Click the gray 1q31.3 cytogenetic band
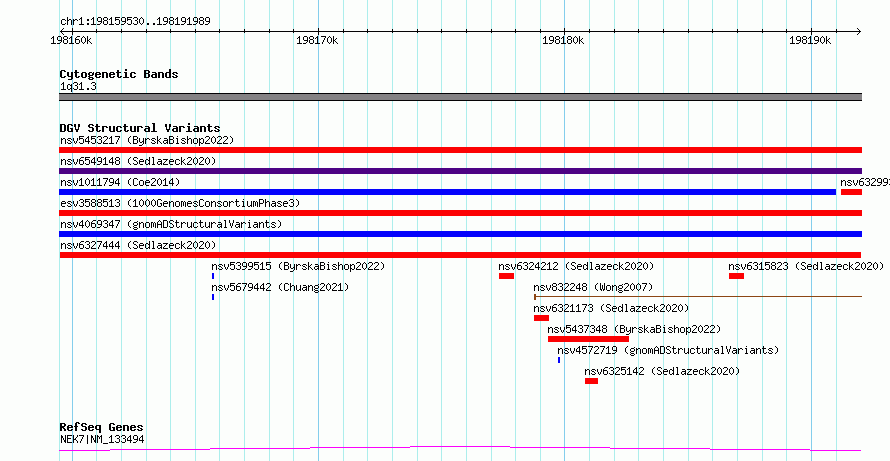Image resolution: width=890 pixels, height=461 pixels. point(460,97)
